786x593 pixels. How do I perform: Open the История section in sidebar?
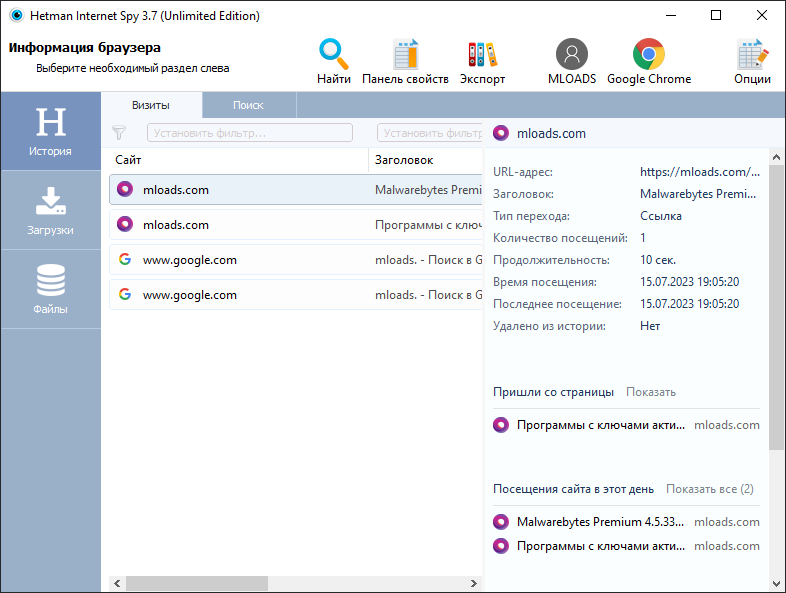pyautogui.click(x=51, y=131)
